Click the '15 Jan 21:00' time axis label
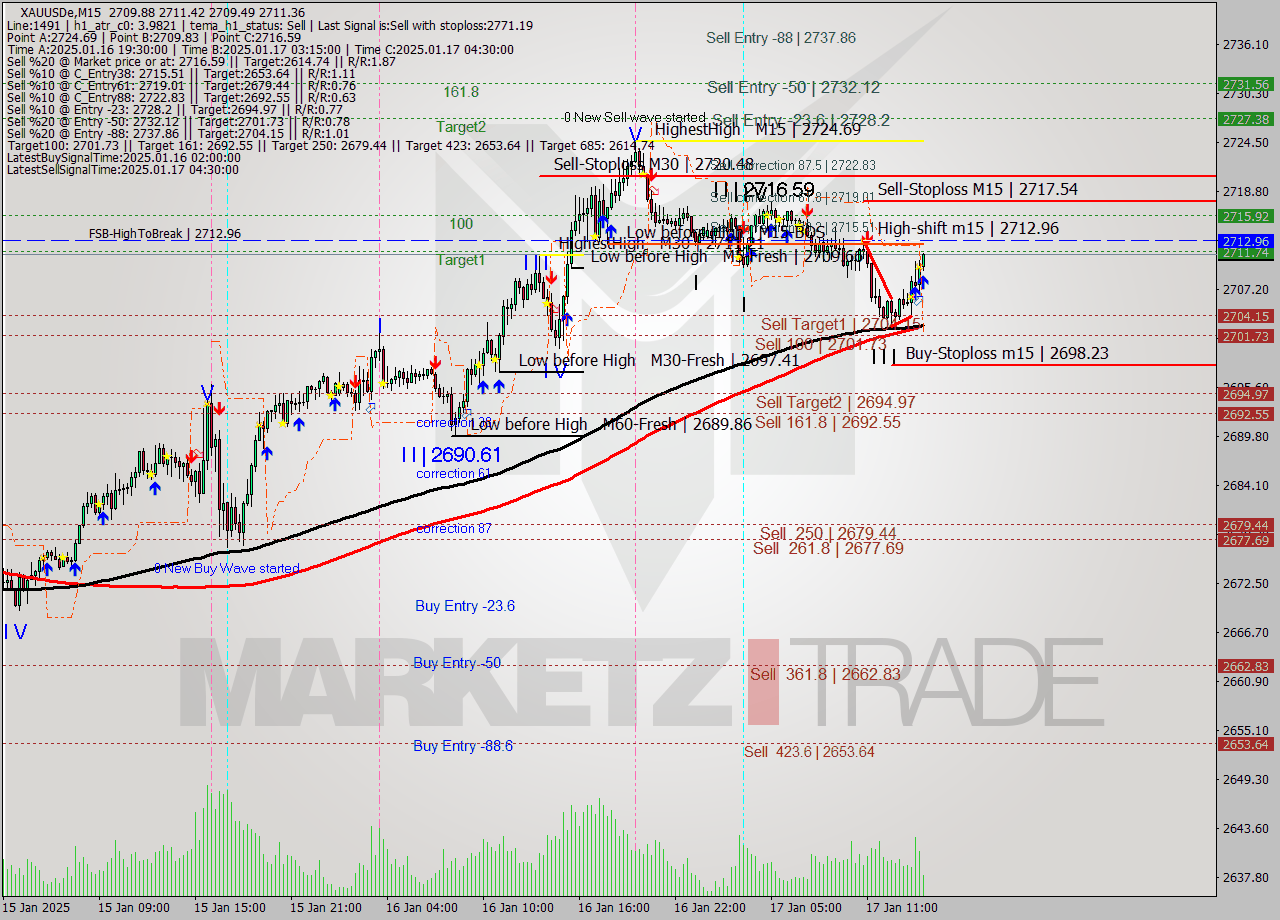This screenshot has width=1280, height=920. [x=326, y=908]
